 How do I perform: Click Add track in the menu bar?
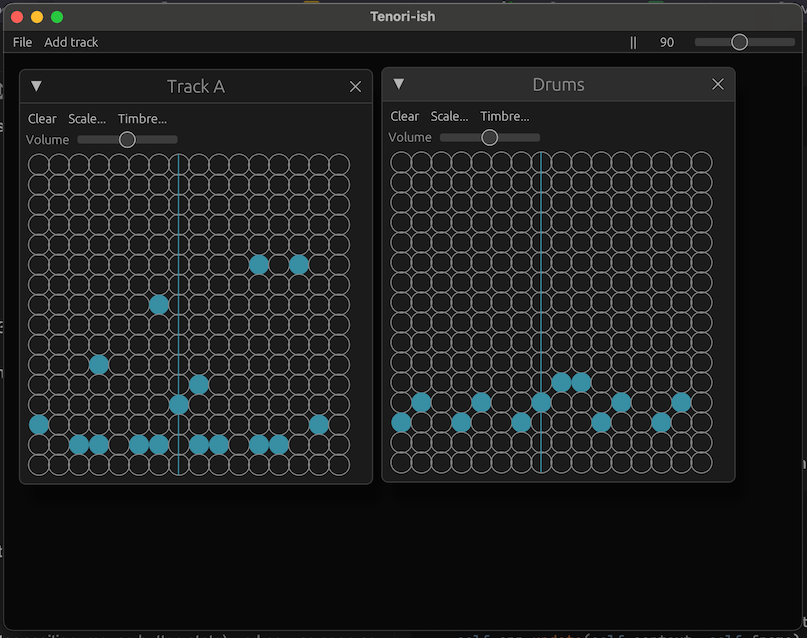(x=71, y=42)
